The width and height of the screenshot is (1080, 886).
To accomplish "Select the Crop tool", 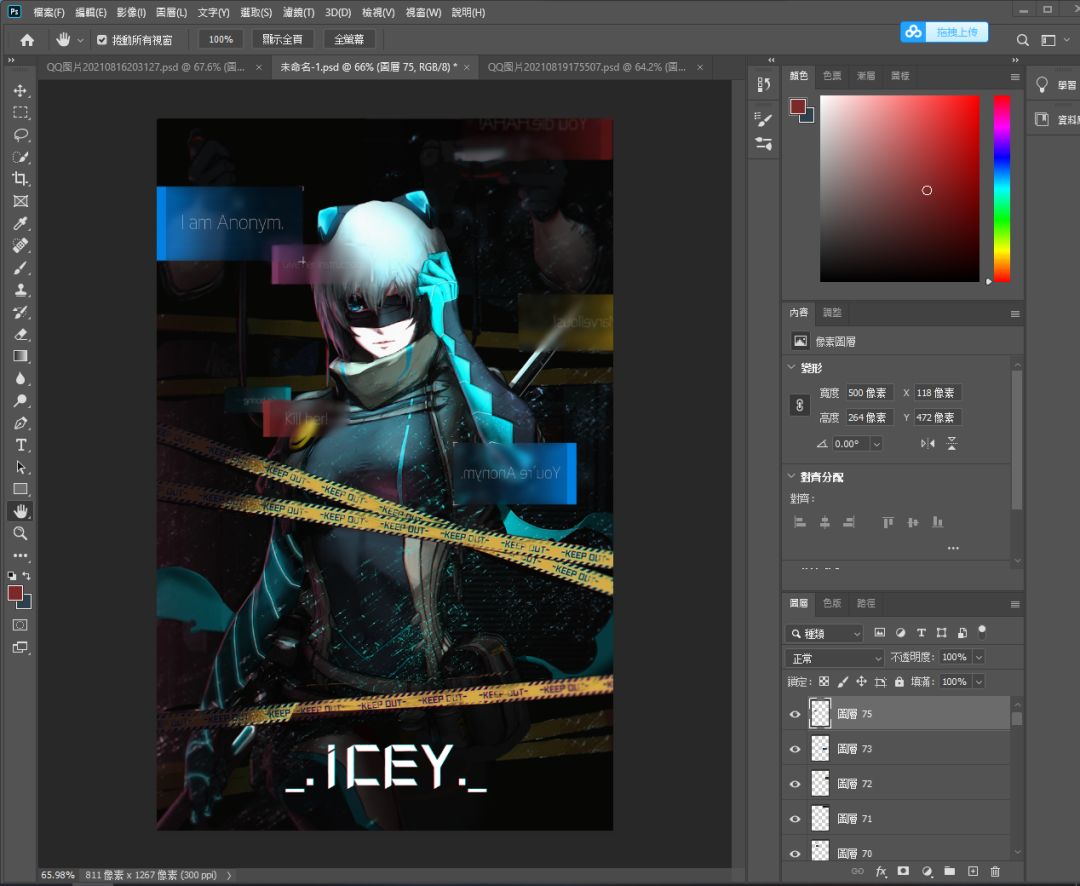I will [21, 179].
